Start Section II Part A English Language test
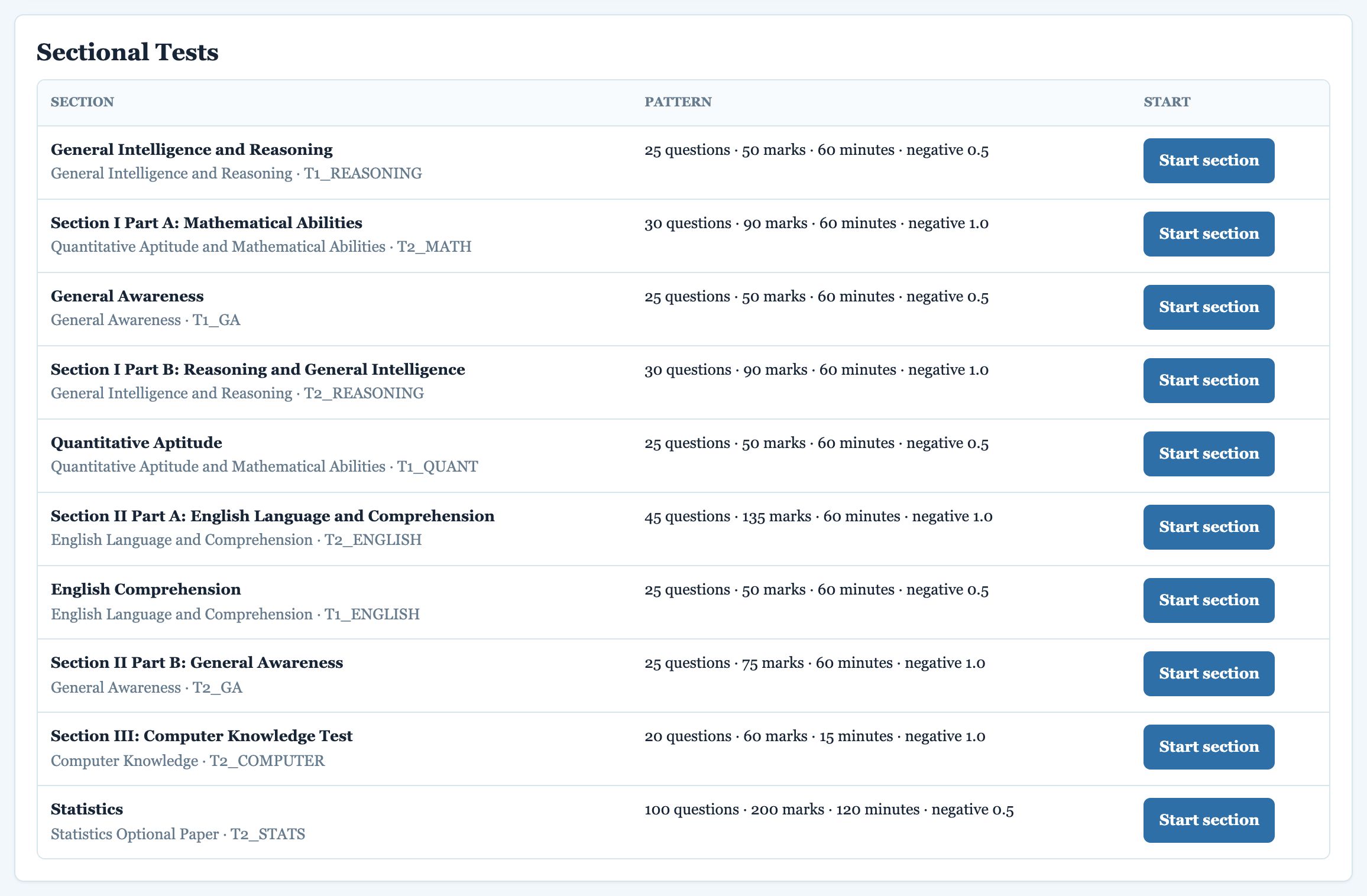Image resolution: width=1367 pixels, height=896 pixels. [1209, 527]
